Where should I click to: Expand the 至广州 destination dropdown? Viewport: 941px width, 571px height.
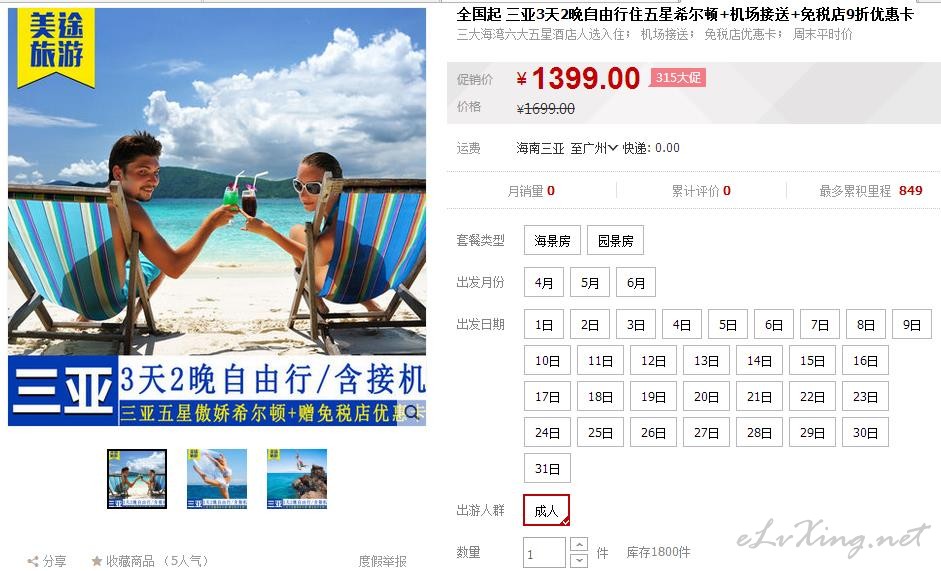[x=594, y=148]
